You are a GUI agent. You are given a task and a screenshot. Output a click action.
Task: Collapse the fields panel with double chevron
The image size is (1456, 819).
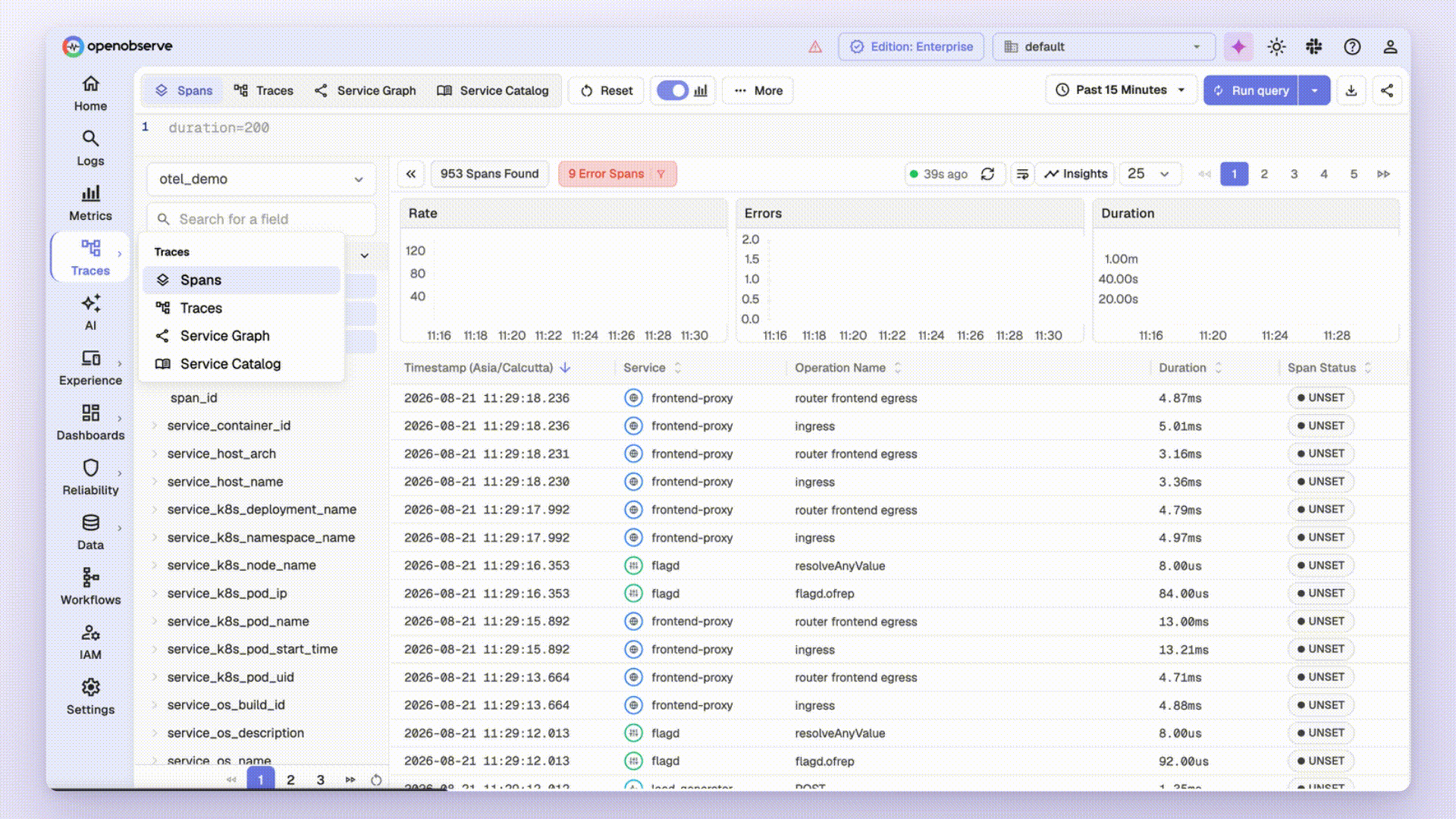(411, 174)
